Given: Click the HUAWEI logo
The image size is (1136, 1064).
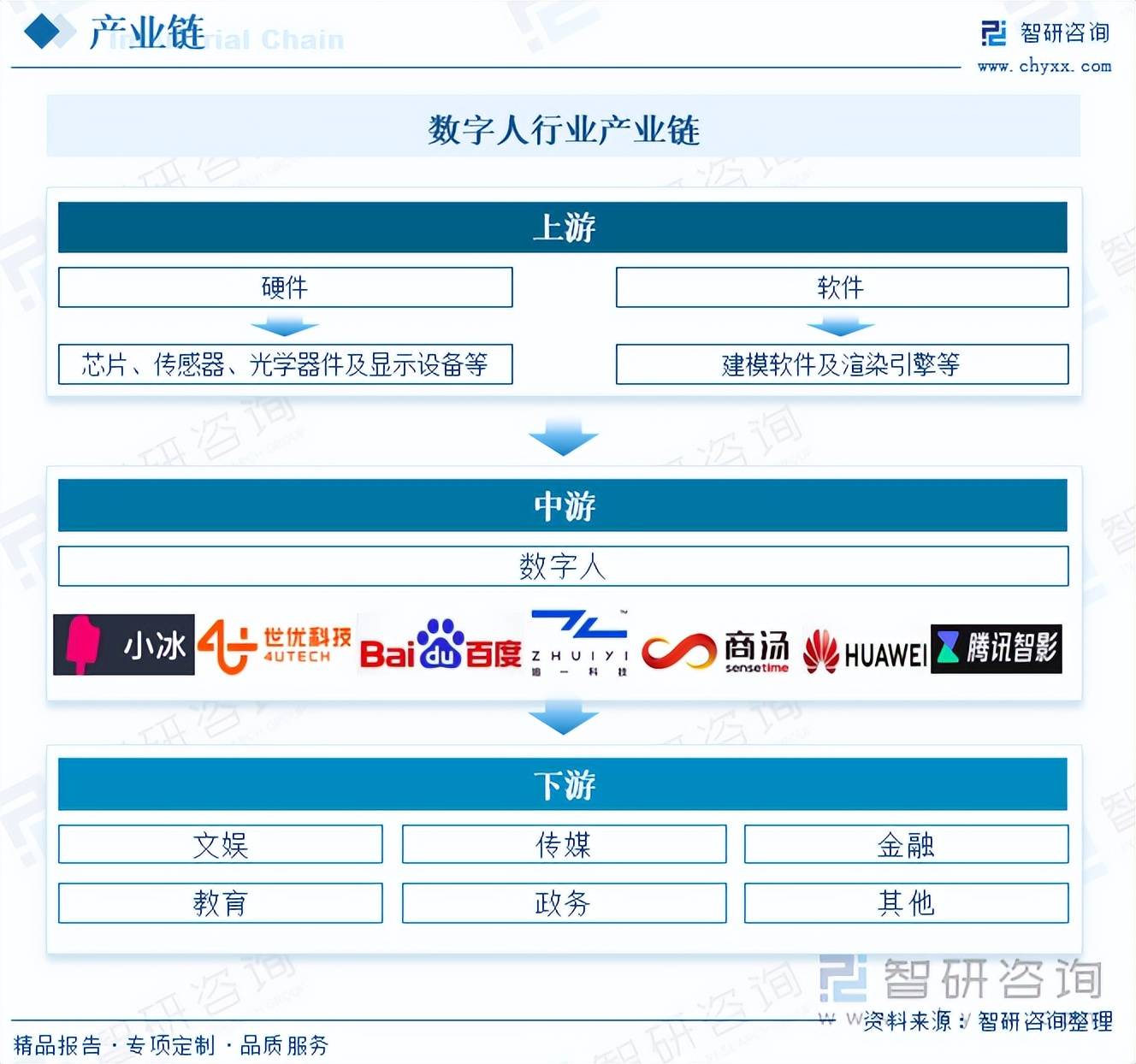Looking at the screenshot, I should coord(864,653).
